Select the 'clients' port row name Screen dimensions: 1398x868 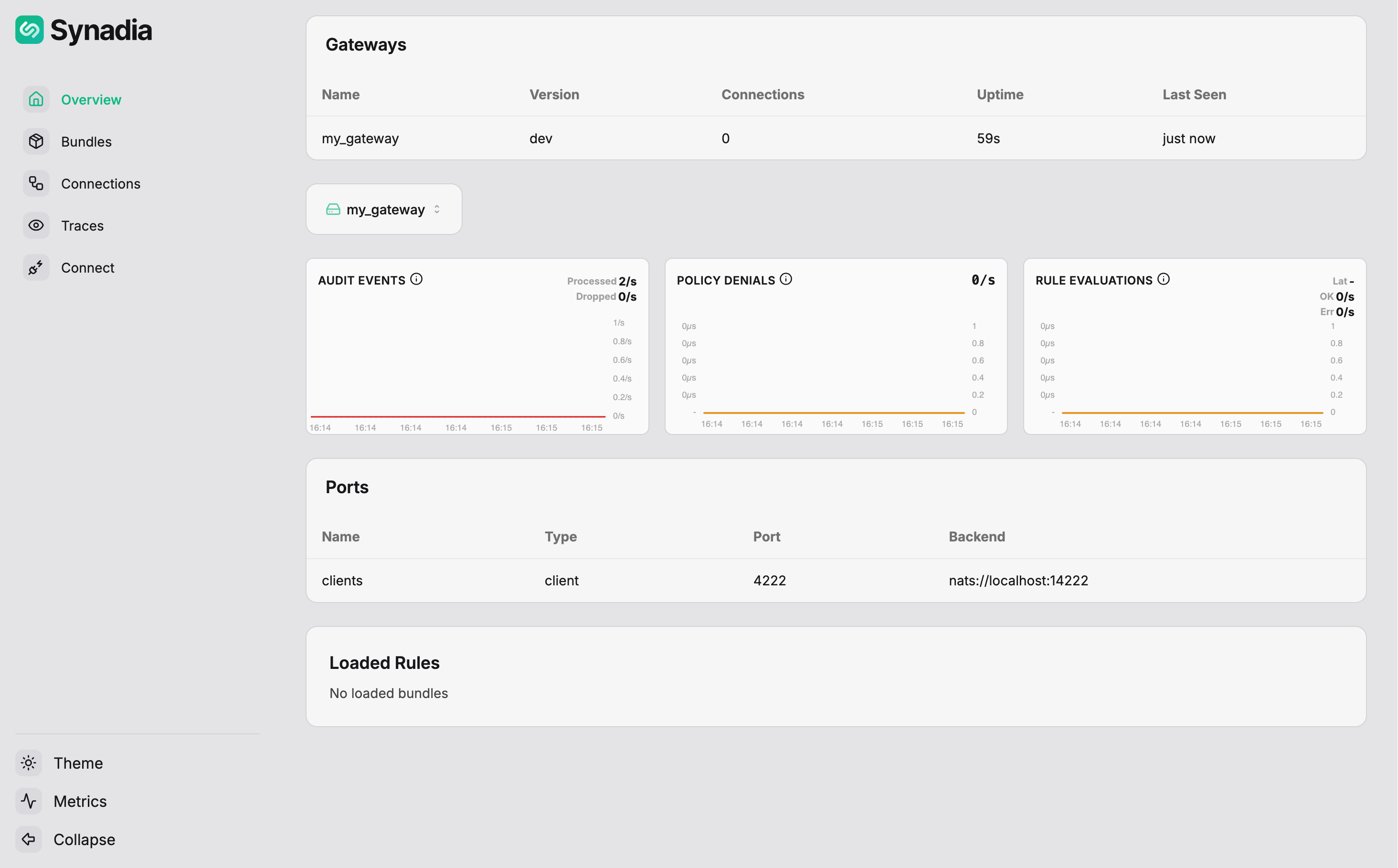(x=342, y=581)
